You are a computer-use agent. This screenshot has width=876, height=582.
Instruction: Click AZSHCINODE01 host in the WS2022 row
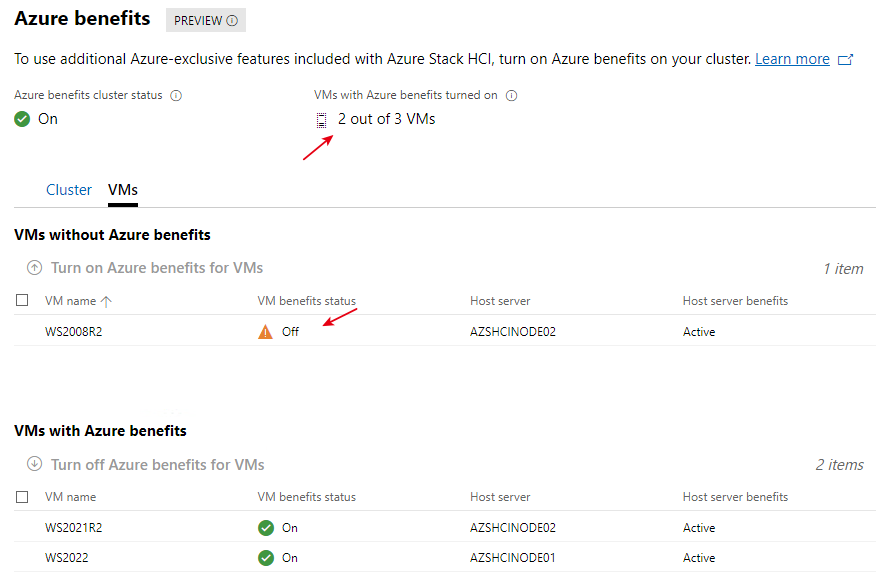513,557
